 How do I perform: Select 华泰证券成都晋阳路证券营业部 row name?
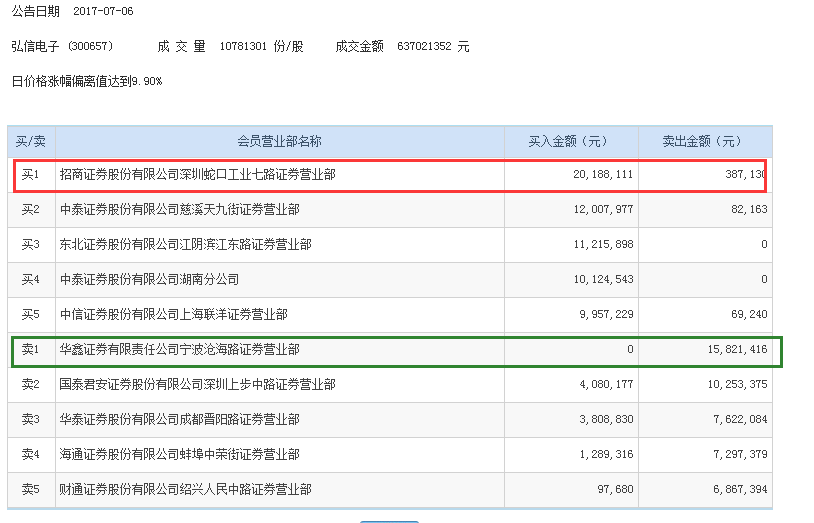[x=180, y=419]
